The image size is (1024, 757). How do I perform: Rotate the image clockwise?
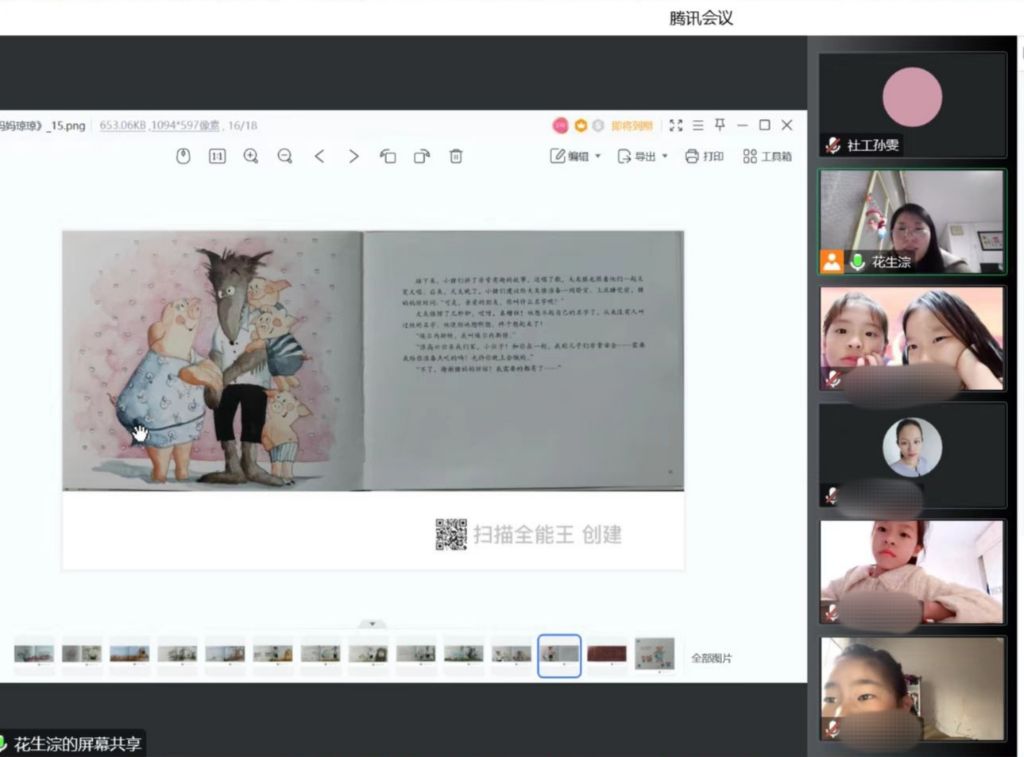tap(422, 156)
